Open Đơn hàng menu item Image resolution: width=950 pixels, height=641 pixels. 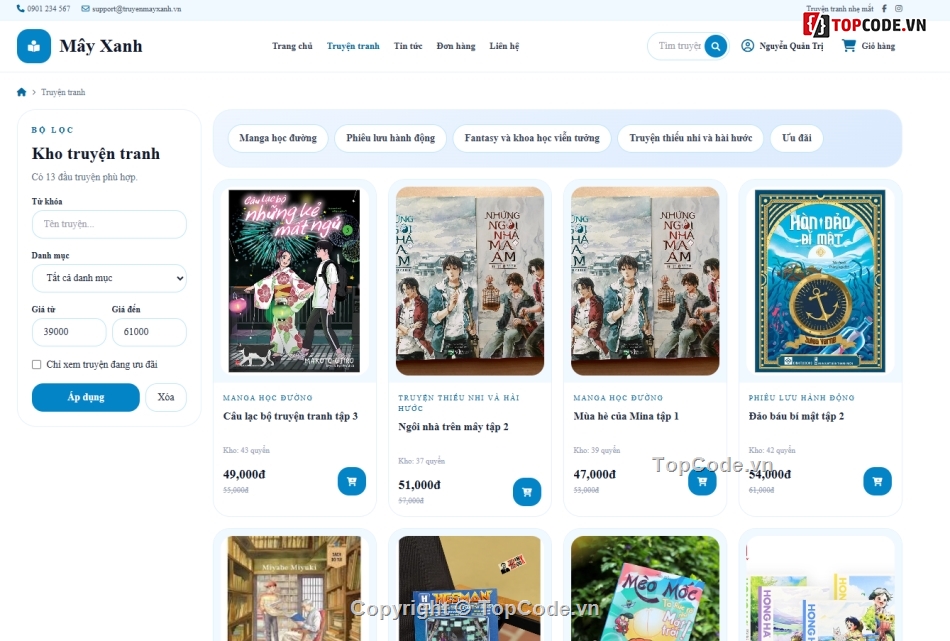pos(456,46)
